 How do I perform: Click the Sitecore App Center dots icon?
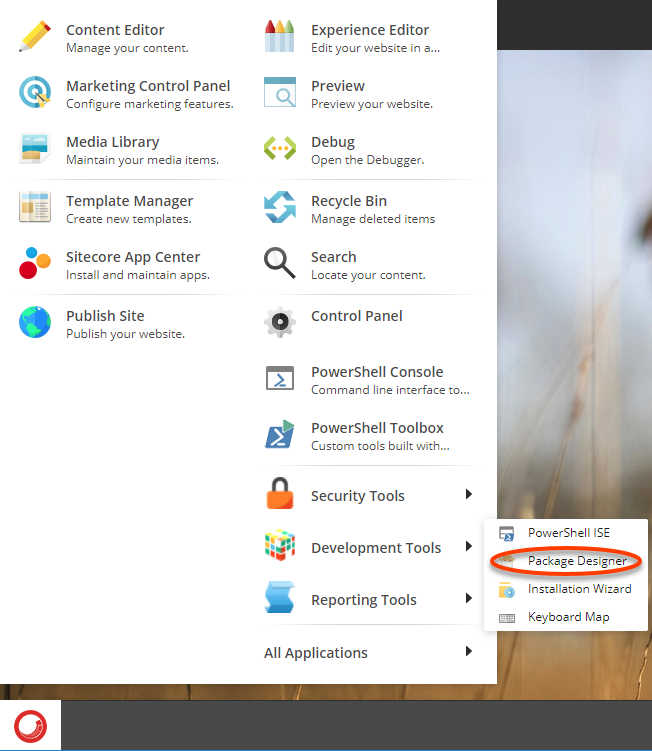pos(35,263)
